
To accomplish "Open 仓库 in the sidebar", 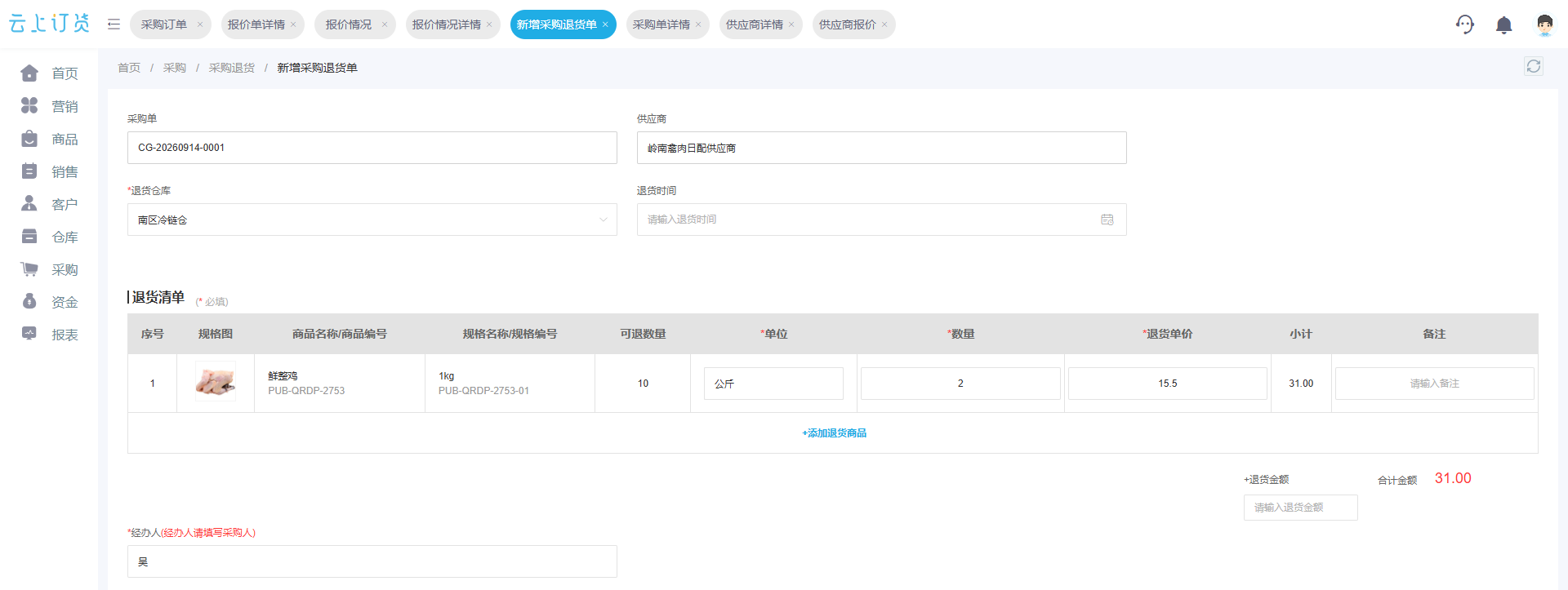I will [x=49, y=237].
